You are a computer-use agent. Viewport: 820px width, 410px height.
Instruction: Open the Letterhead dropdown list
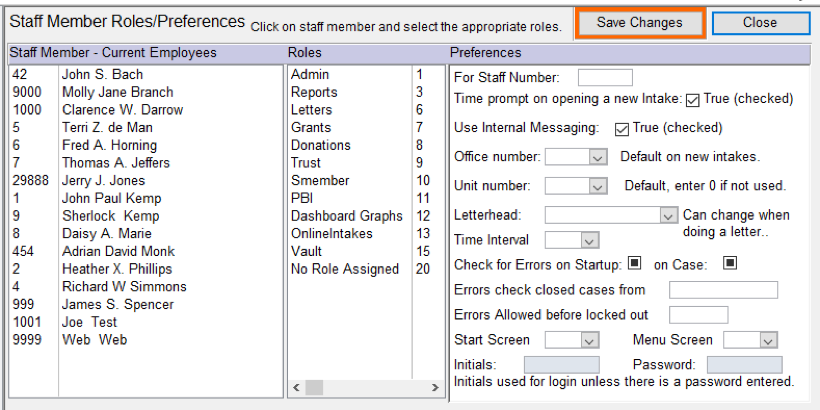668,215
